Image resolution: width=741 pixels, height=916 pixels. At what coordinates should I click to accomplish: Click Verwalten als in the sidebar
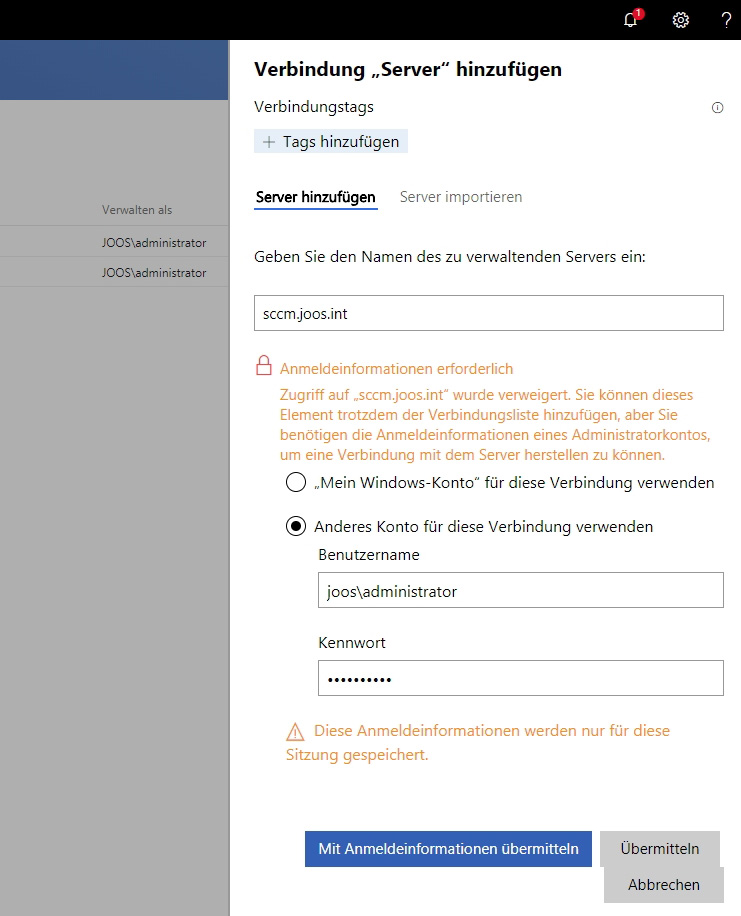[x=136, y=210]
